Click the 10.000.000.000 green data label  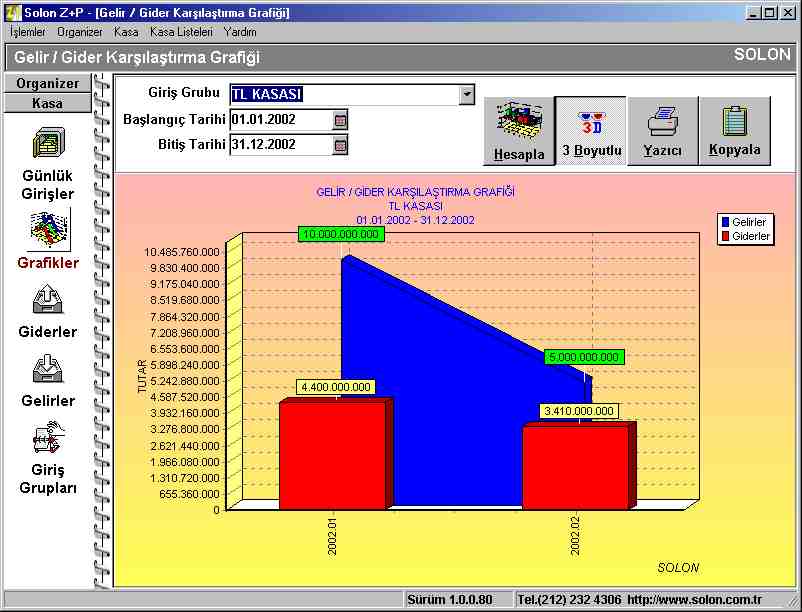tap(341, 235)
